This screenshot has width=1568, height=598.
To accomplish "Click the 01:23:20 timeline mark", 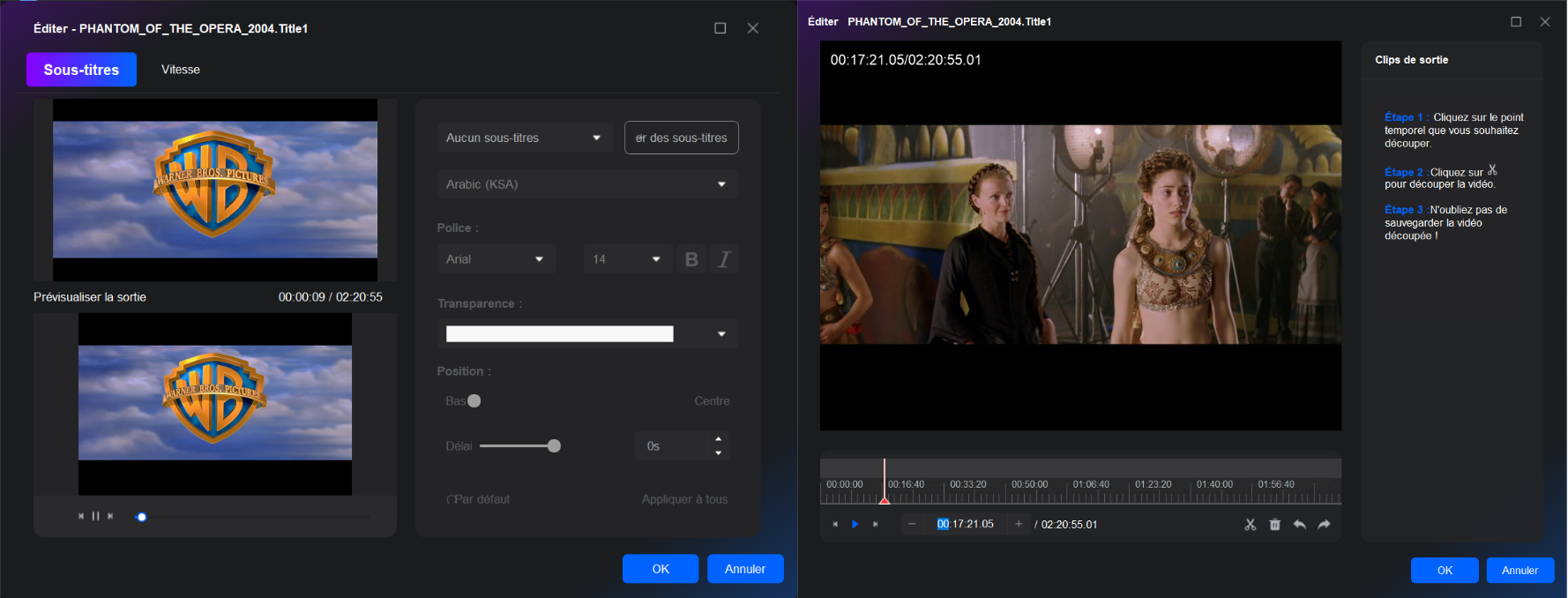I will coord(1153,484).
